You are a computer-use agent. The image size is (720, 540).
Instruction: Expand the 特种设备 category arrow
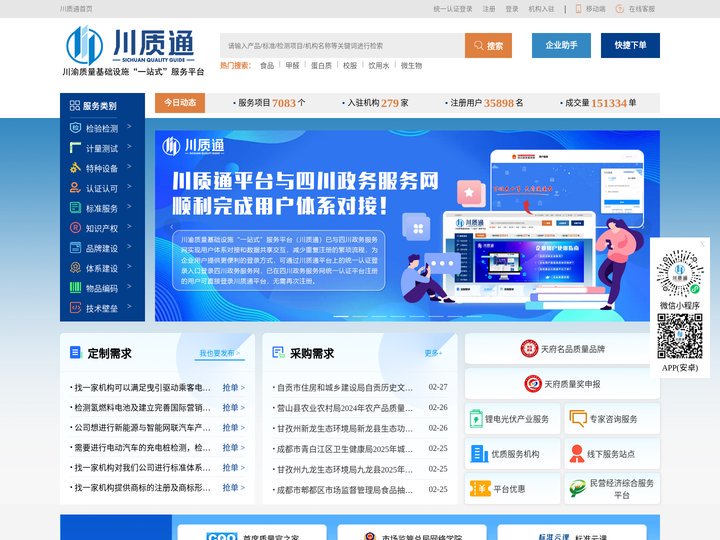[129, 166]
